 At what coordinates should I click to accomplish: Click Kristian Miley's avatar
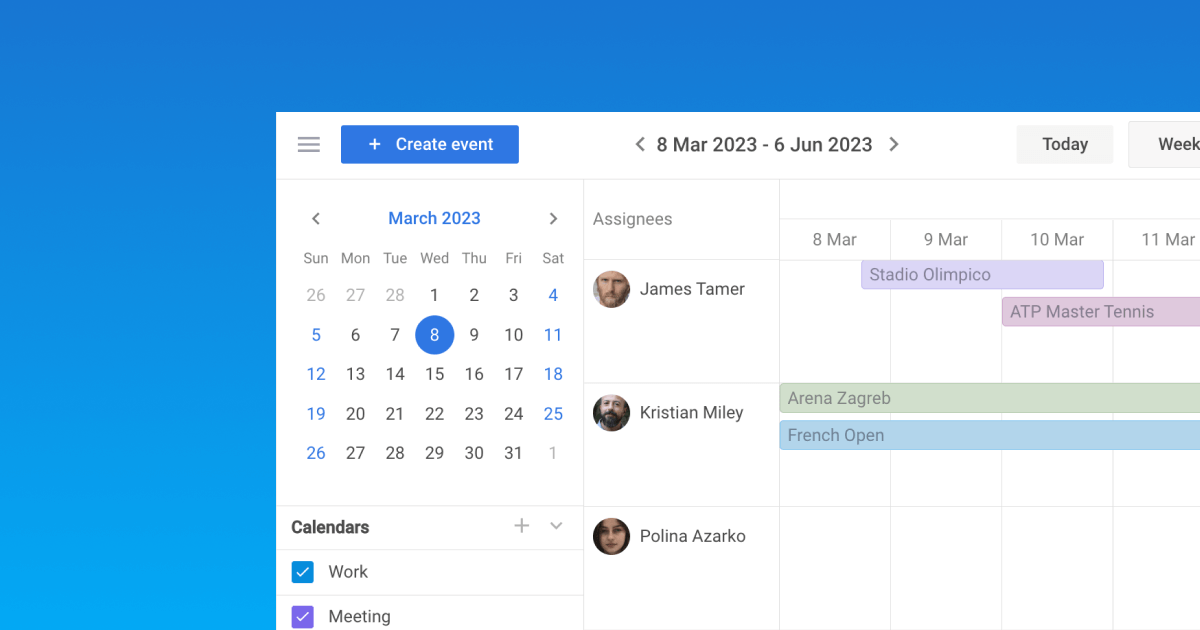[611, 413]
